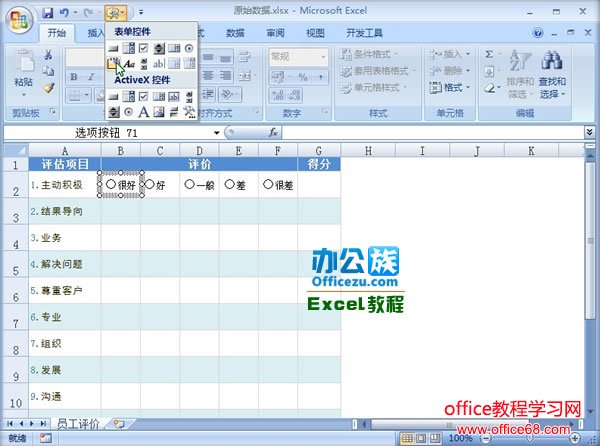Switch to the 审阅 ribbon tab
Image resolution: width=600 pixels, height=446 pixels.
click(x=275, y=33)
